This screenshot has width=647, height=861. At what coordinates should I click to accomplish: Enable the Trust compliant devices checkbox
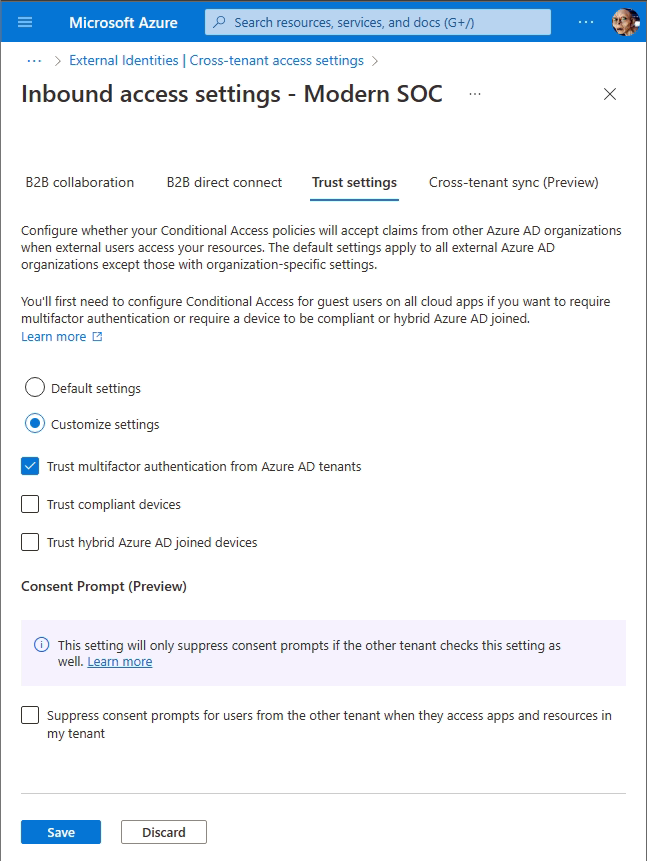click(30, 504)
